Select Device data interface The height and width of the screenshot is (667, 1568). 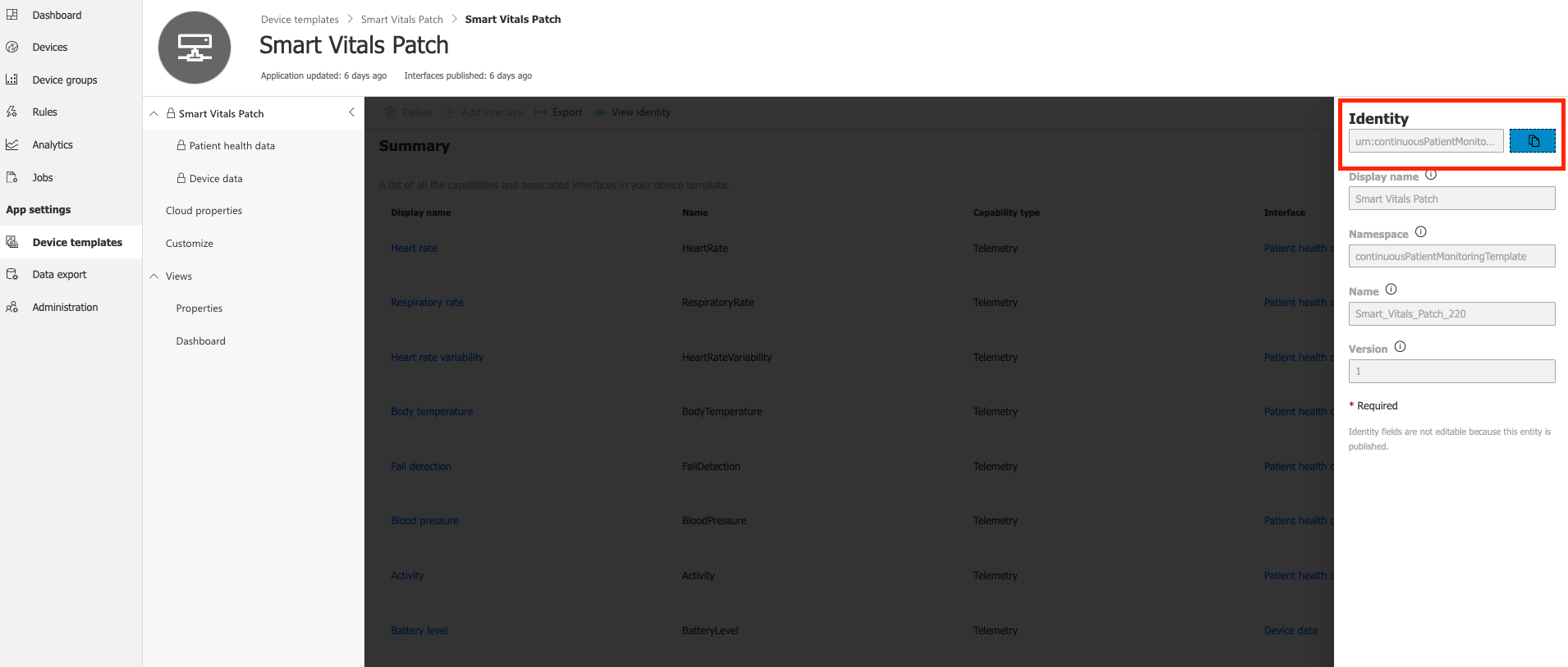pos(216,179)
